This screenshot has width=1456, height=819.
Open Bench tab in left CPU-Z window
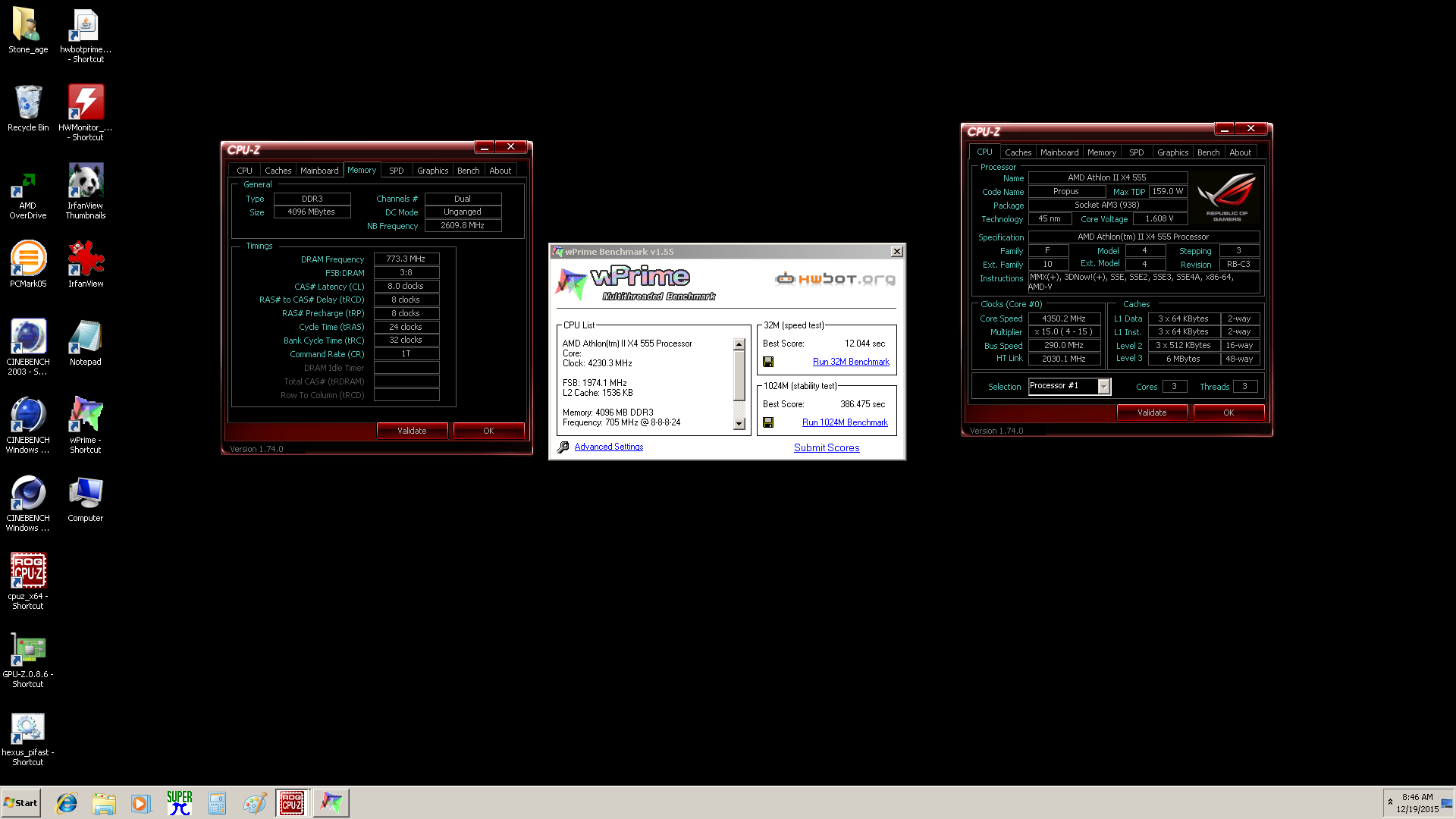click(x=468, y=171)
